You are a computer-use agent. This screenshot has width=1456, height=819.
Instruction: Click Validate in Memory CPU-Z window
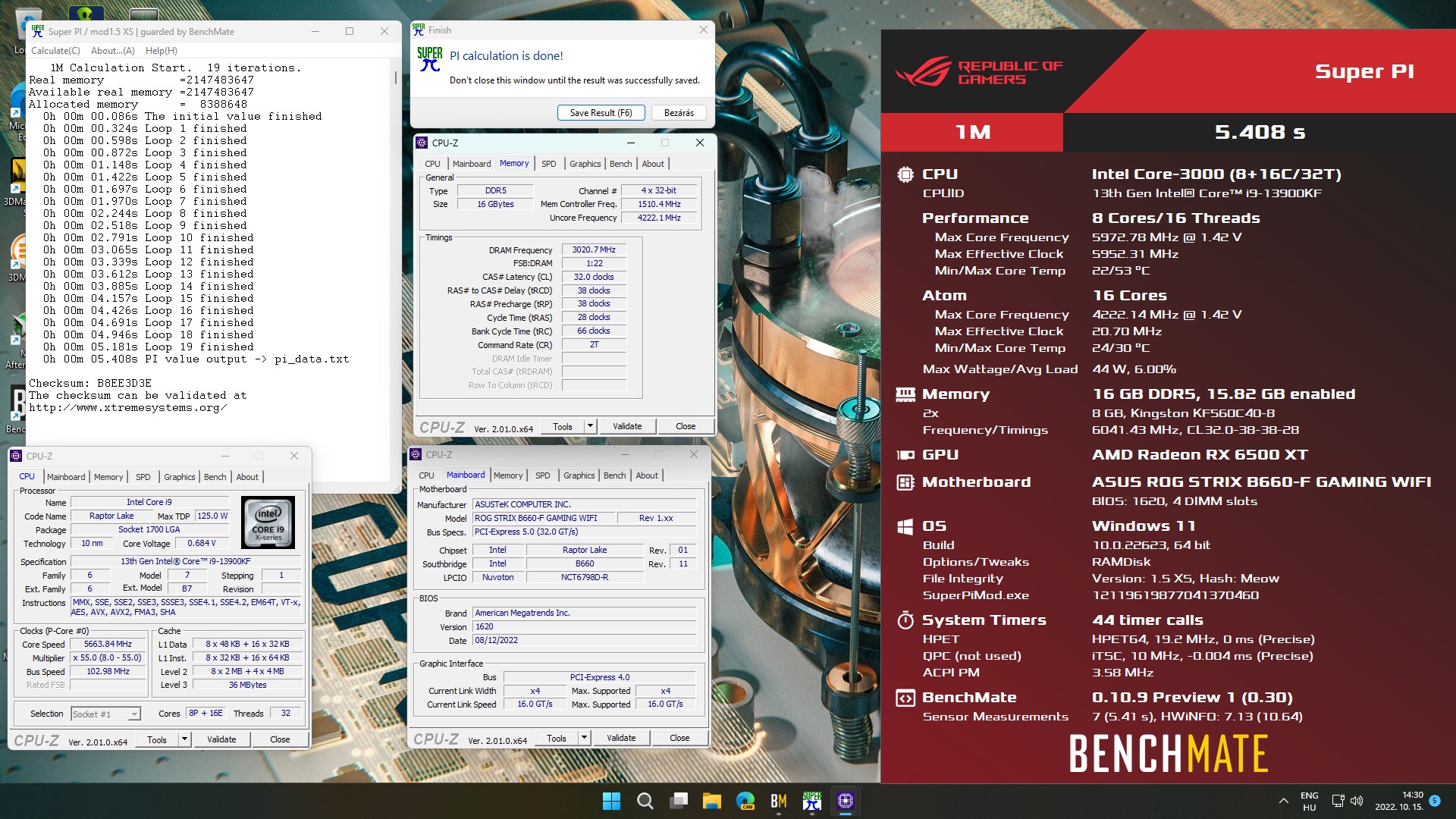point(627,427)
